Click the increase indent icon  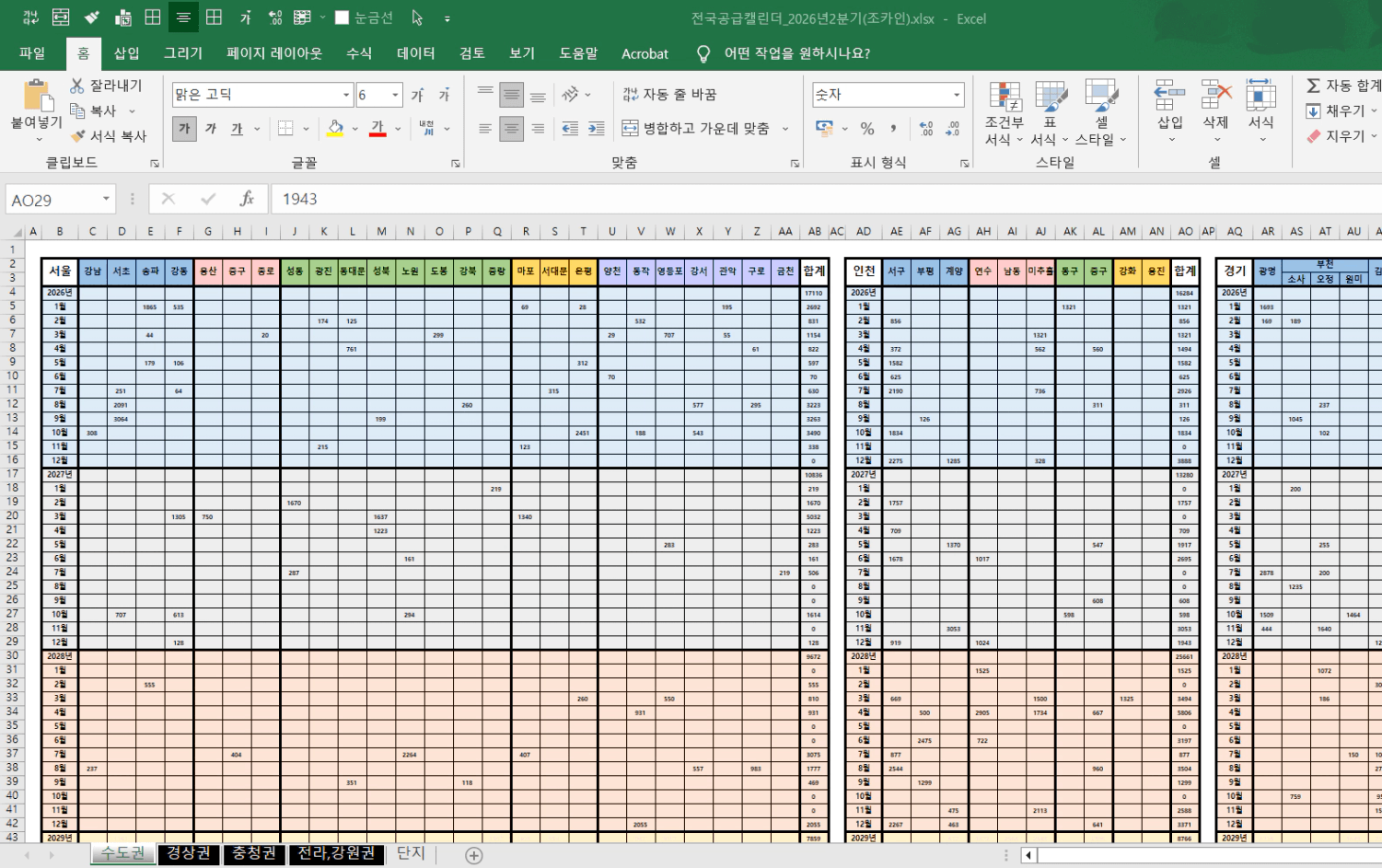click(597, 129)
